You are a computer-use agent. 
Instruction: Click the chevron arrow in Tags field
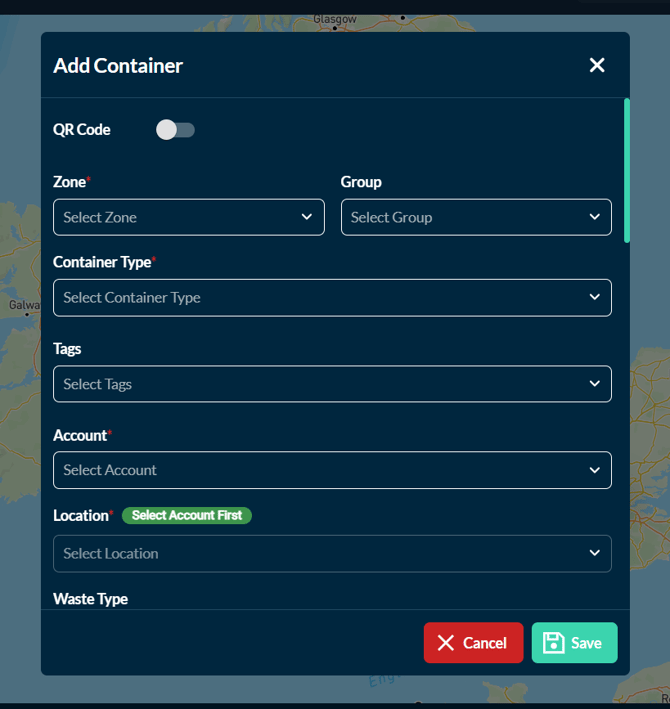click(595, 384)
